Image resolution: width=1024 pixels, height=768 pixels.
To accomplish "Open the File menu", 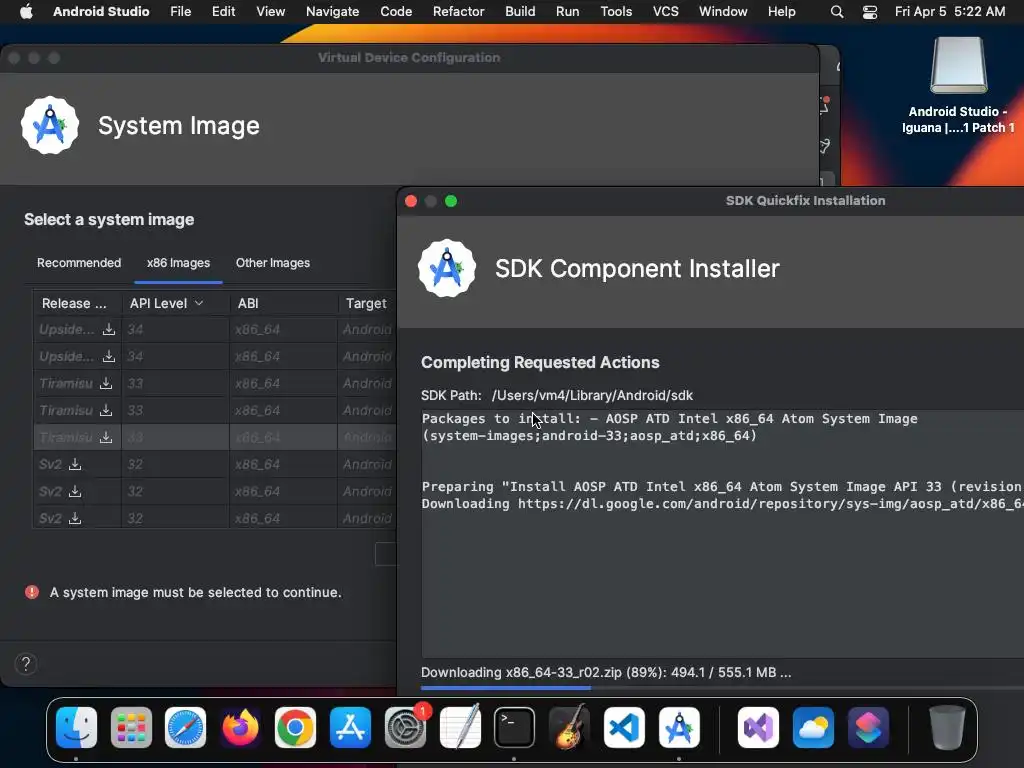I will tap(180, 12).
